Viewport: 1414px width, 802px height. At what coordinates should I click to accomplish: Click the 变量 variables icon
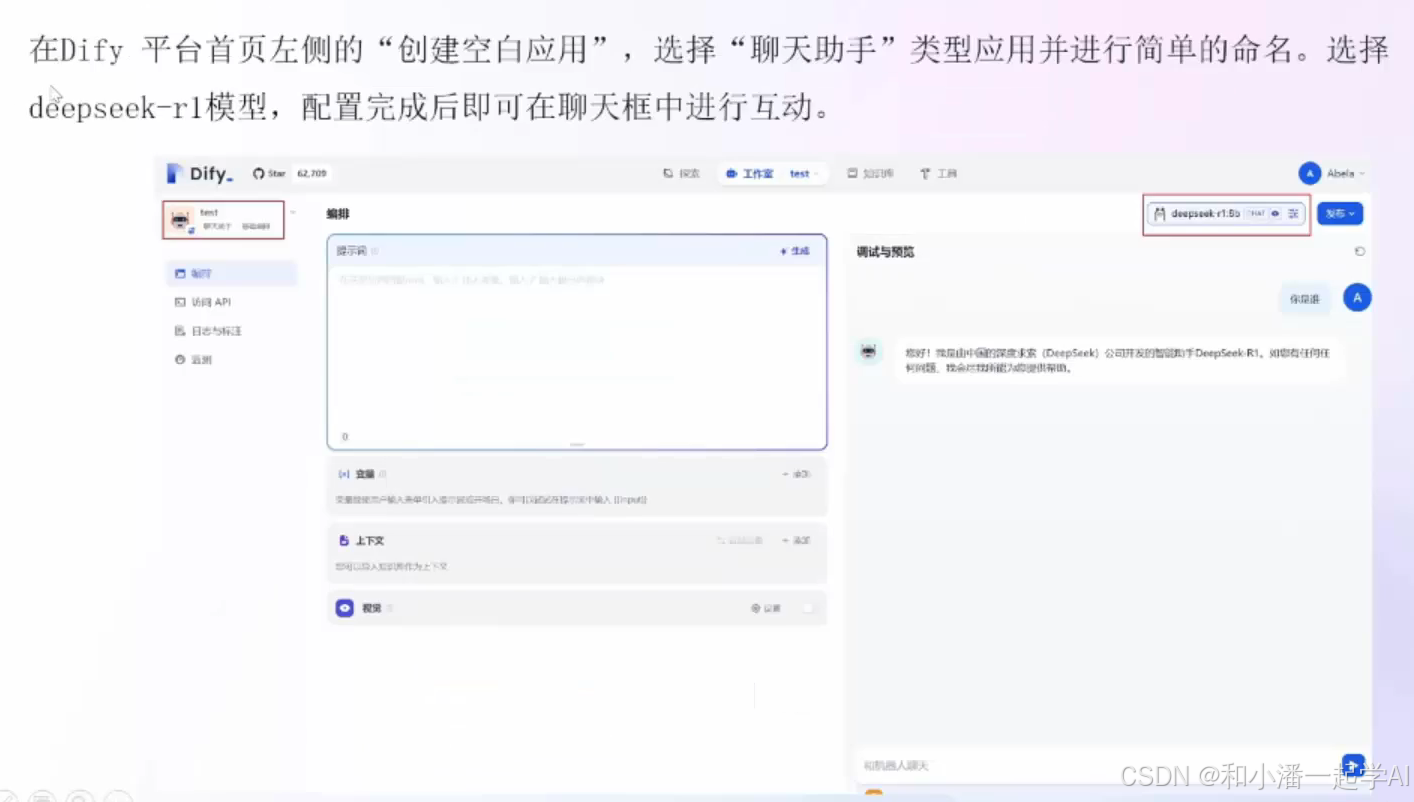click(344, 474)
